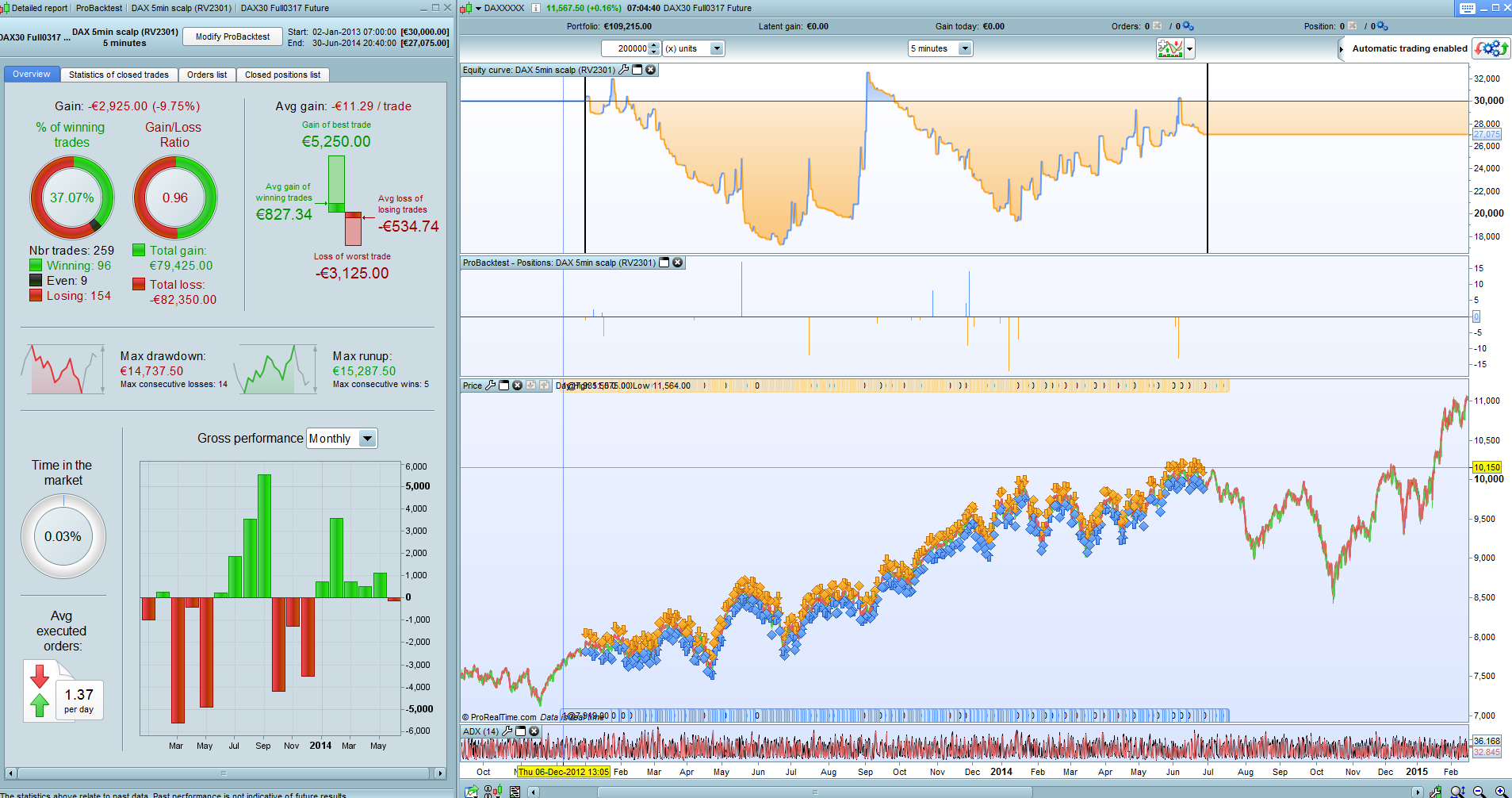Open the Orders list tab

[x=207, y=75]
